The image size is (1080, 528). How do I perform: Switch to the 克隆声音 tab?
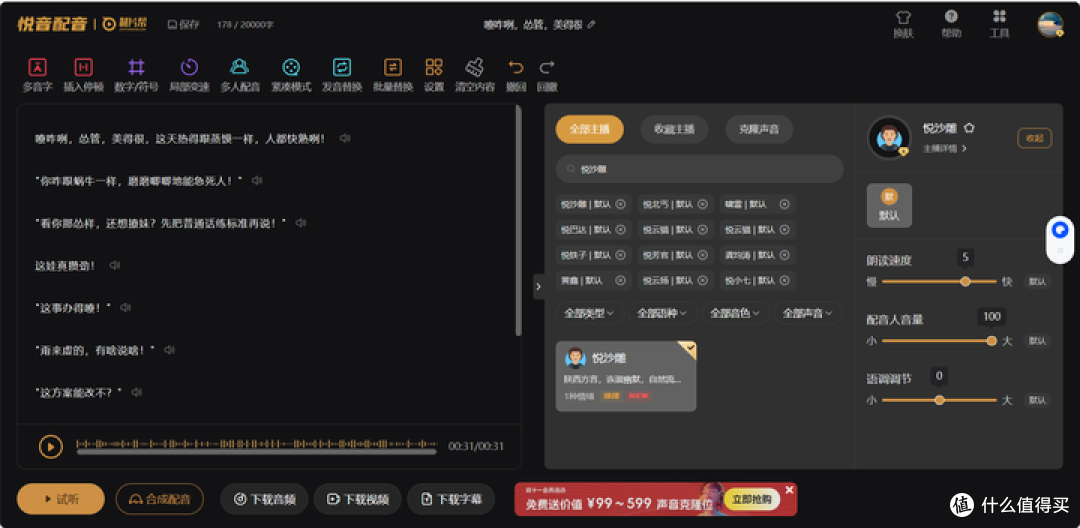(759, 129)
